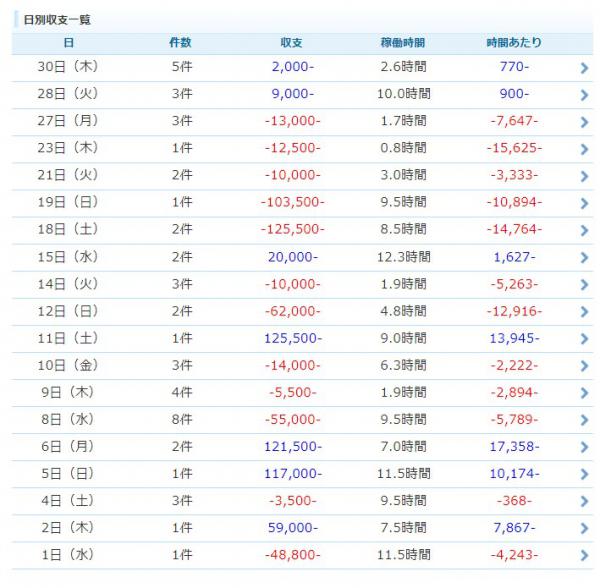Click the 日別収支一覧 section title
Screen dimensions: 600x588
[57, 20]
